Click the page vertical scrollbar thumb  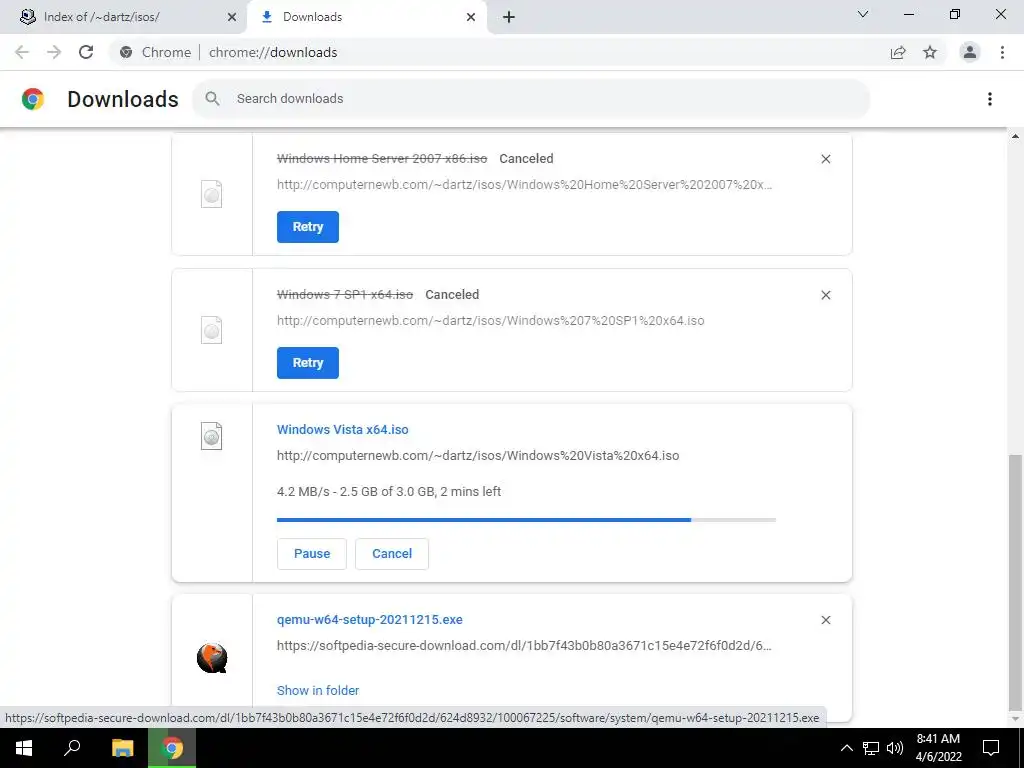click(1015, 583)
